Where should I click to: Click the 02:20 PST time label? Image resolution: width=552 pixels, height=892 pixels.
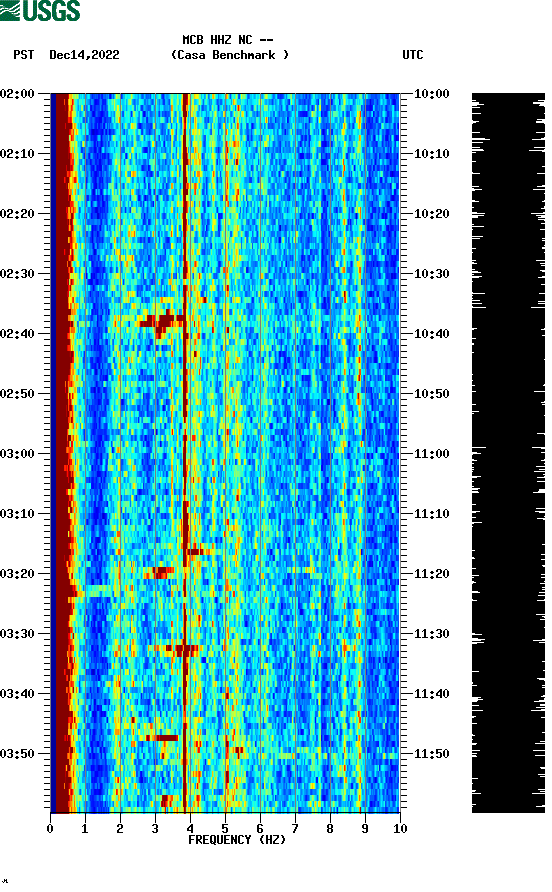click(18, 214)
